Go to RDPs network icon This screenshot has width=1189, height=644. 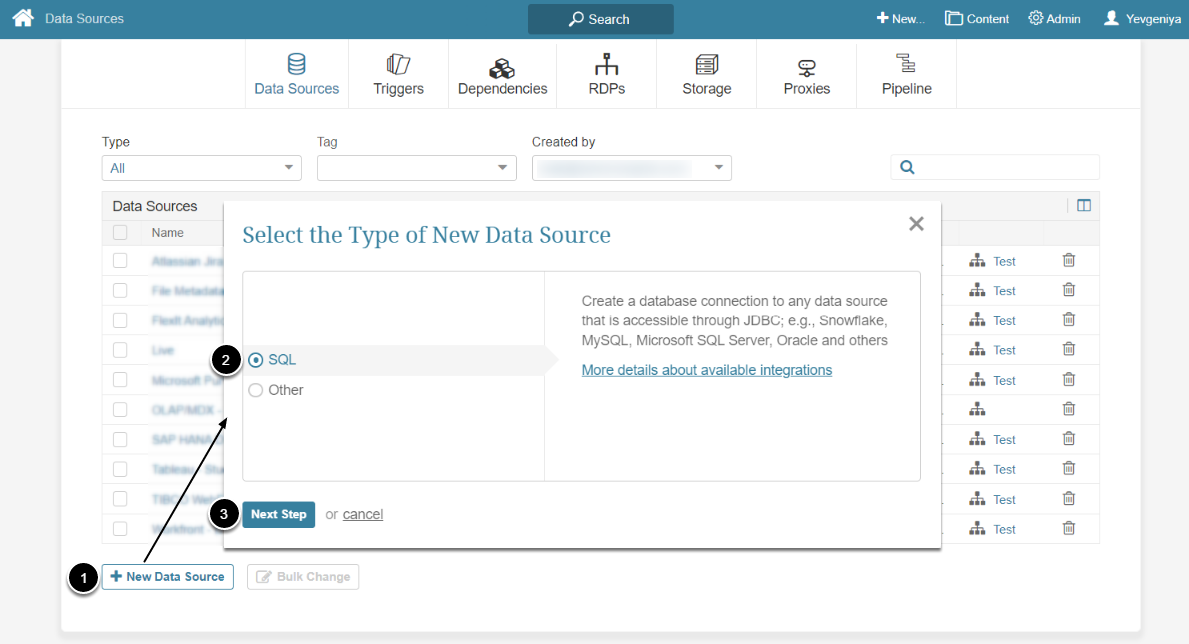click(606, 65)
